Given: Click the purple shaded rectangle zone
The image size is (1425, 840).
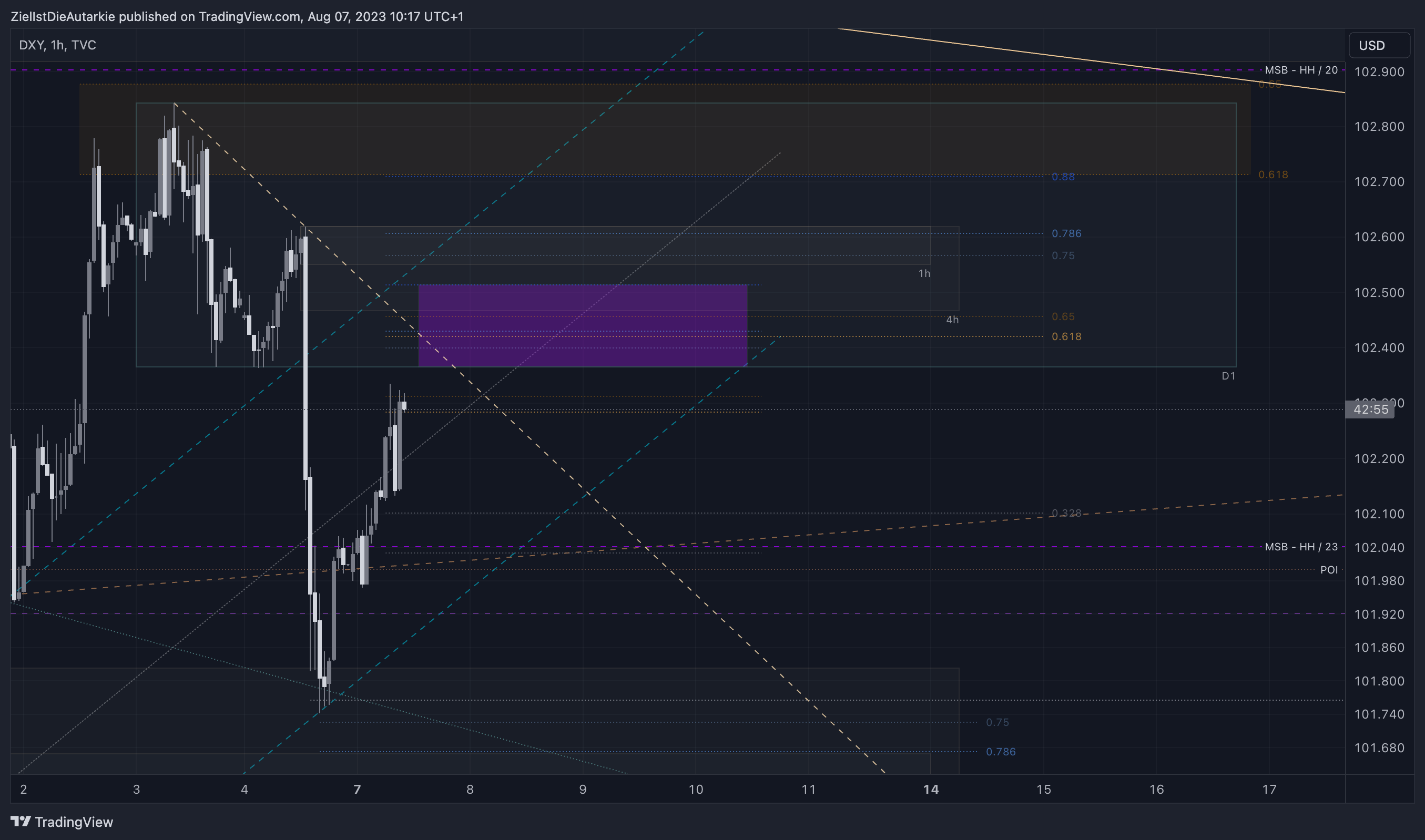Looking at the screenshot, I should pos(583,325).
